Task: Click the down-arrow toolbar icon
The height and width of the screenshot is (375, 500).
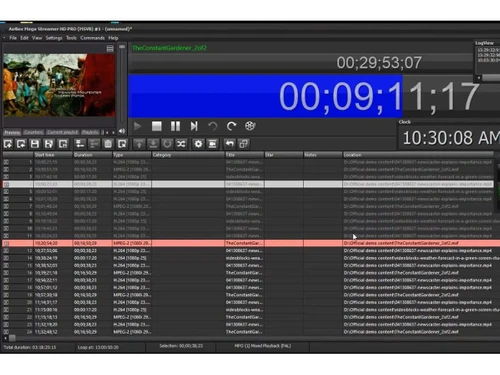Action: click(x=153, y=144)
